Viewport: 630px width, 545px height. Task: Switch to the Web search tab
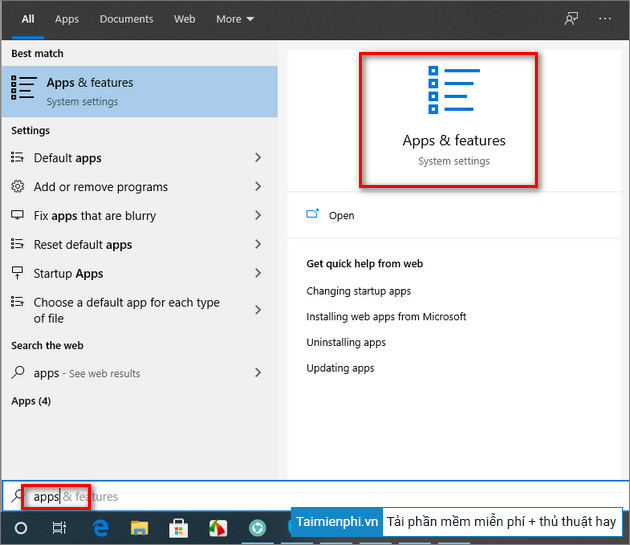pos(185,19)
